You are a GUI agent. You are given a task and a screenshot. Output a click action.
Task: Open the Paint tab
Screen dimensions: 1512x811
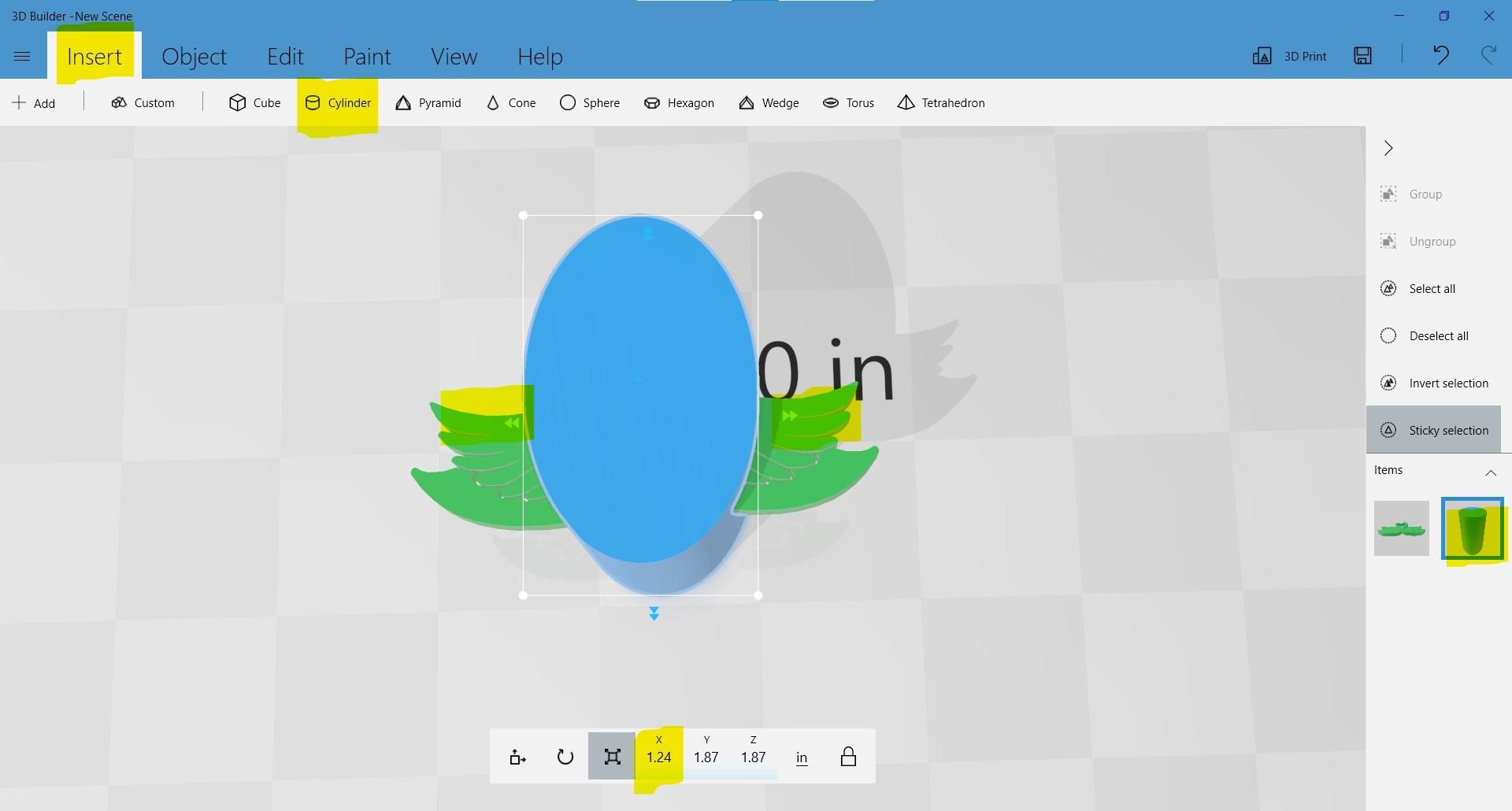pos(367,57)
